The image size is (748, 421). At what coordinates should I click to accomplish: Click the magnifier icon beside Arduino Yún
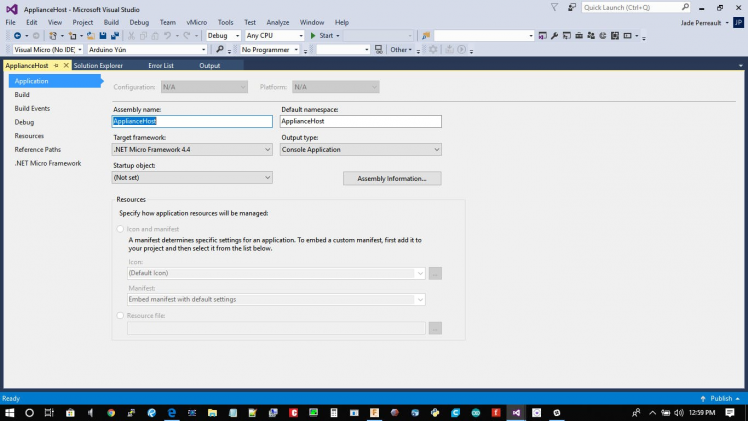coord(220,49)
